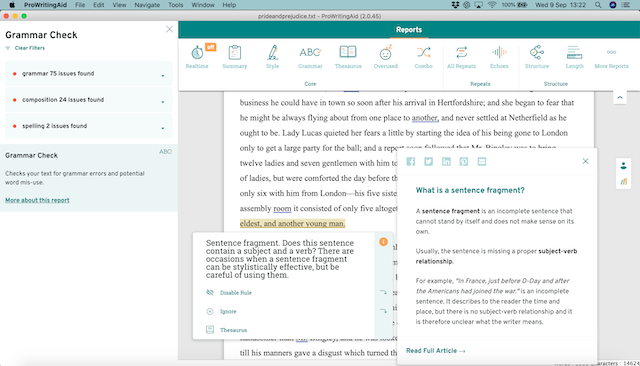Run the Grammar report

click(310, 57)
